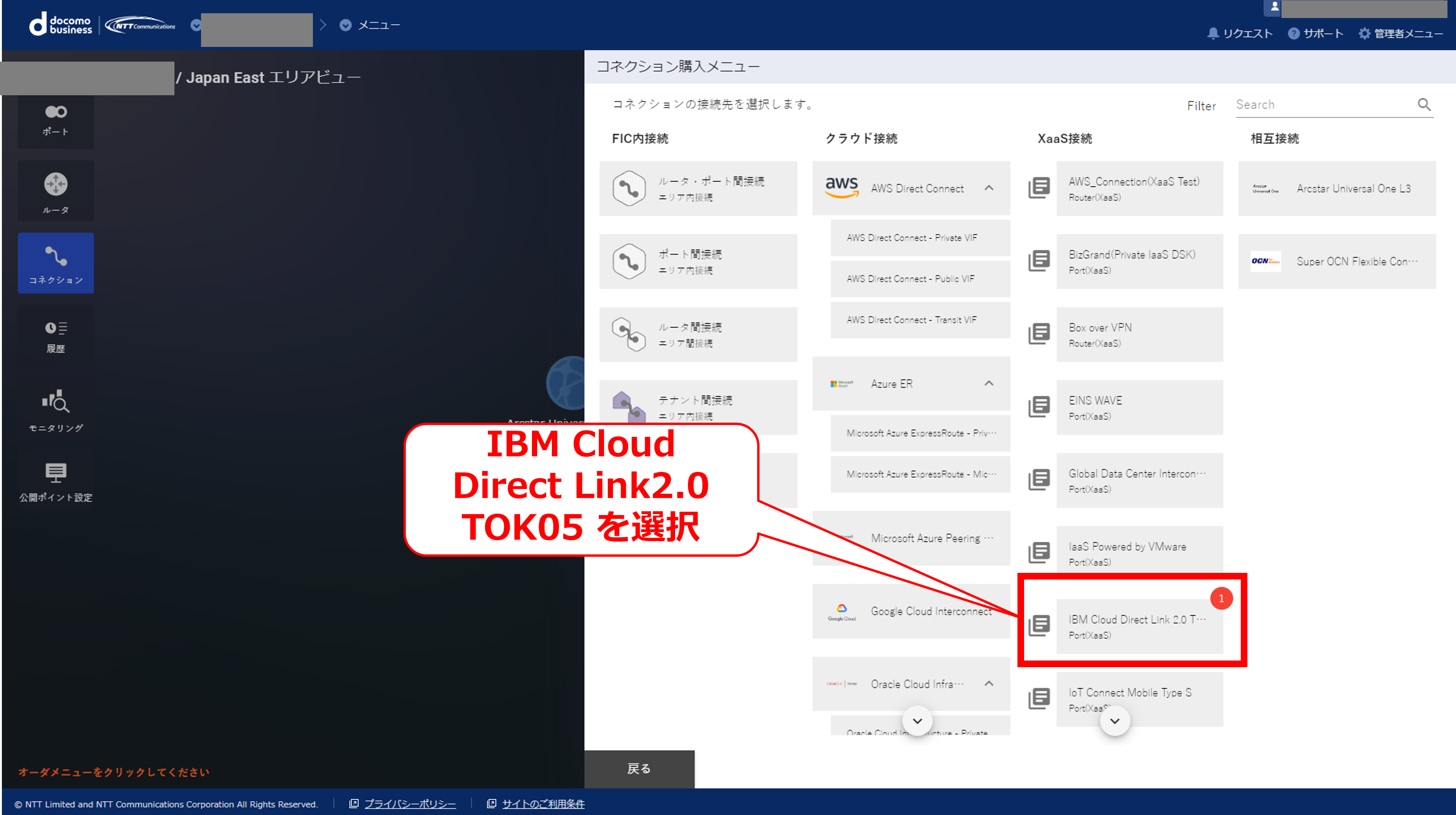Click the ポート間接続 hexagon icon
This screenshot has height=815, width=1456.
tap(629, 261)
